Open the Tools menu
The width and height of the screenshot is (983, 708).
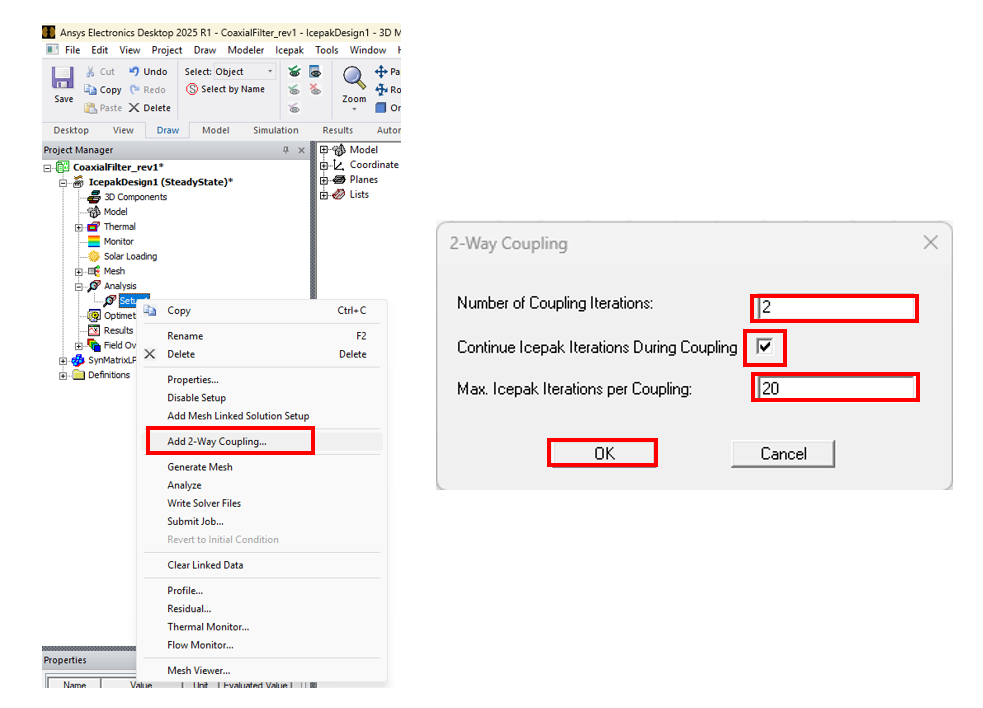(x=327, y=50)
